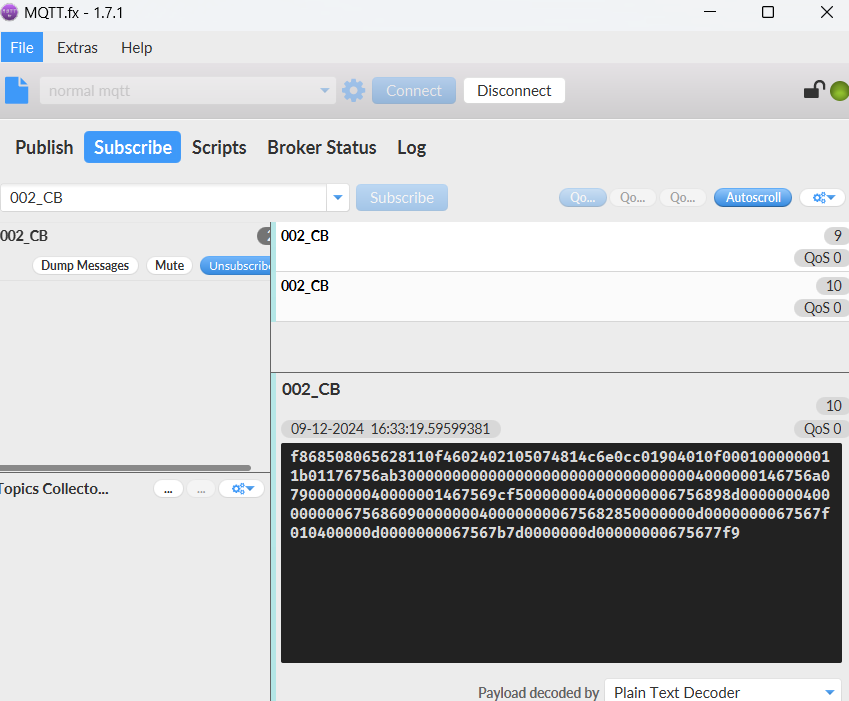The width and height of the screenshot is (849, 701).
Task: Click the Topics Collector disabled stop button
Action: point(201,489)
